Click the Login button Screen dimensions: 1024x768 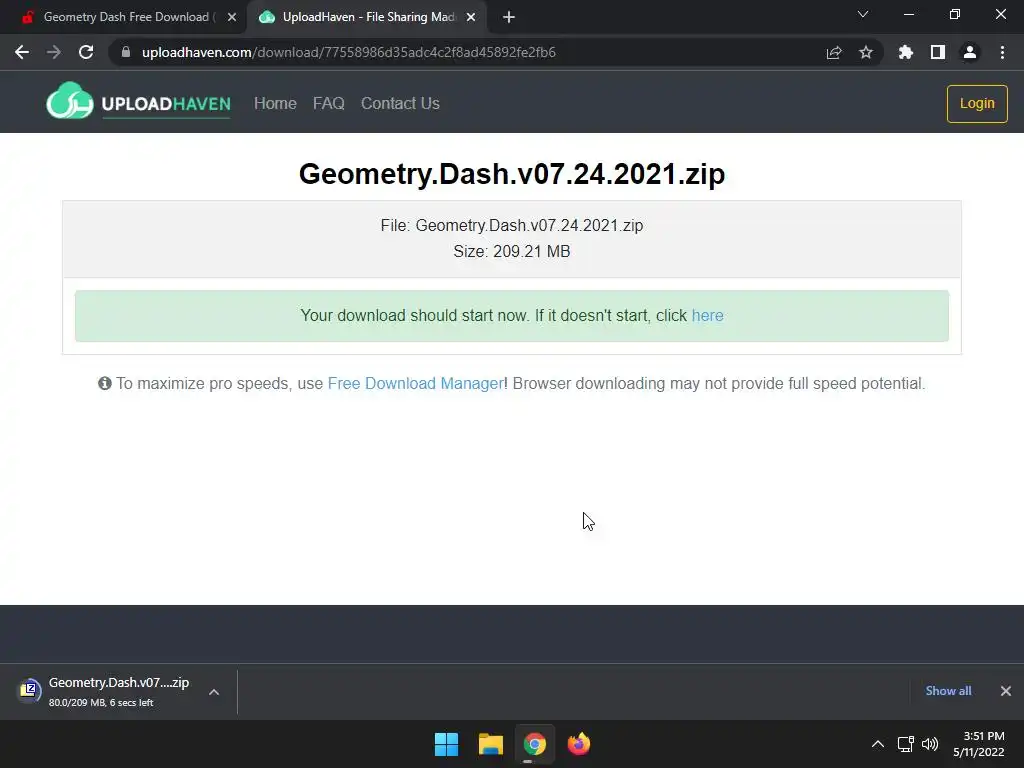point(977,103)
